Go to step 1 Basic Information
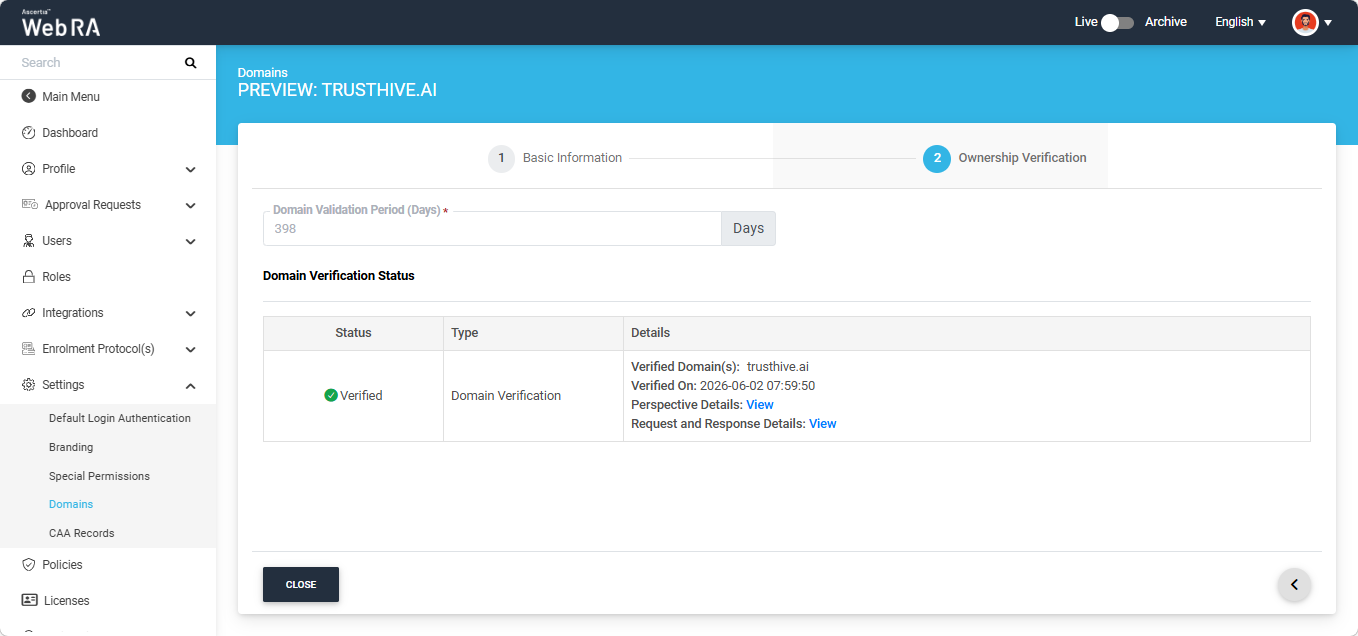 (x=555, y=158)
